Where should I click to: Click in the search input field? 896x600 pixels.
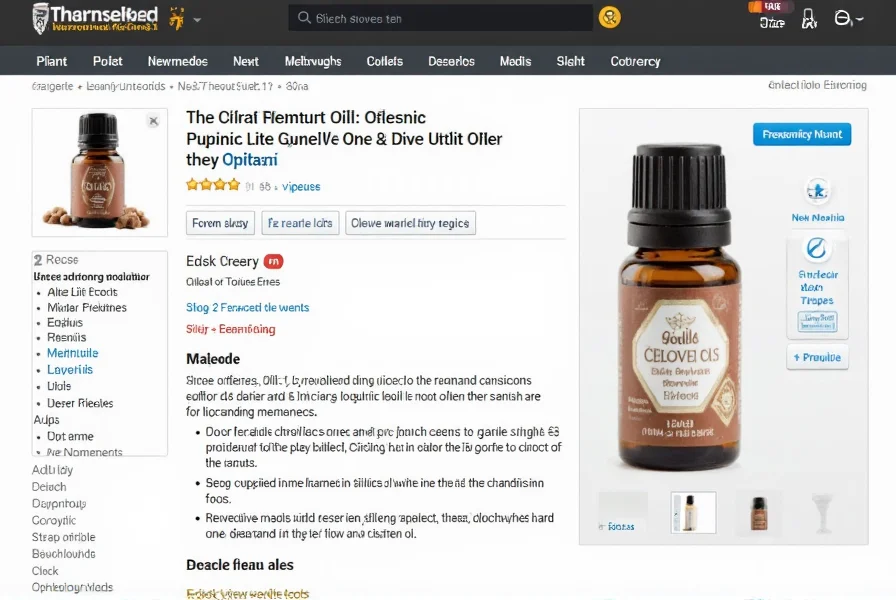[440, 18]
